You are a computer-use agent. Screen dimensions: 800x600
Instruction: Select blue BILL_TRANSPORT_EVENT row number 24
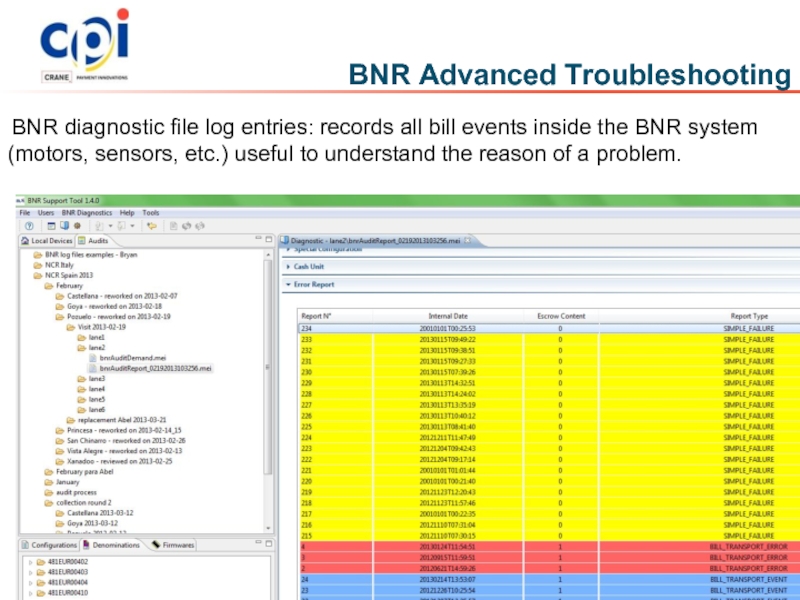point(549,580)
